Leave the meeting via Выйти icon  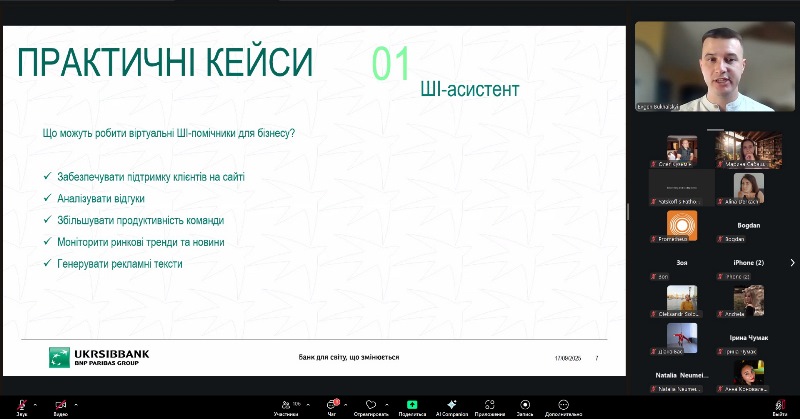click(x=780, y=405)
